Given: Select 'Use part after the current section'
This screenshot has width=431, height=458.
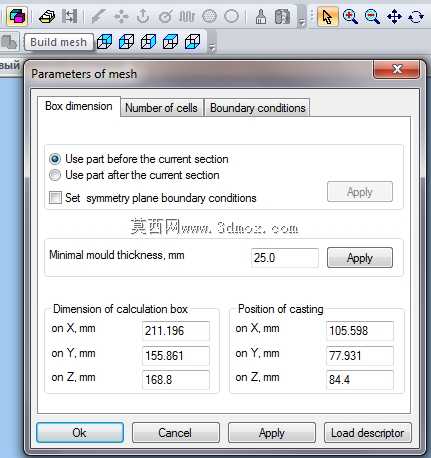Looking at the screenshot, I should tap(134, 175).
